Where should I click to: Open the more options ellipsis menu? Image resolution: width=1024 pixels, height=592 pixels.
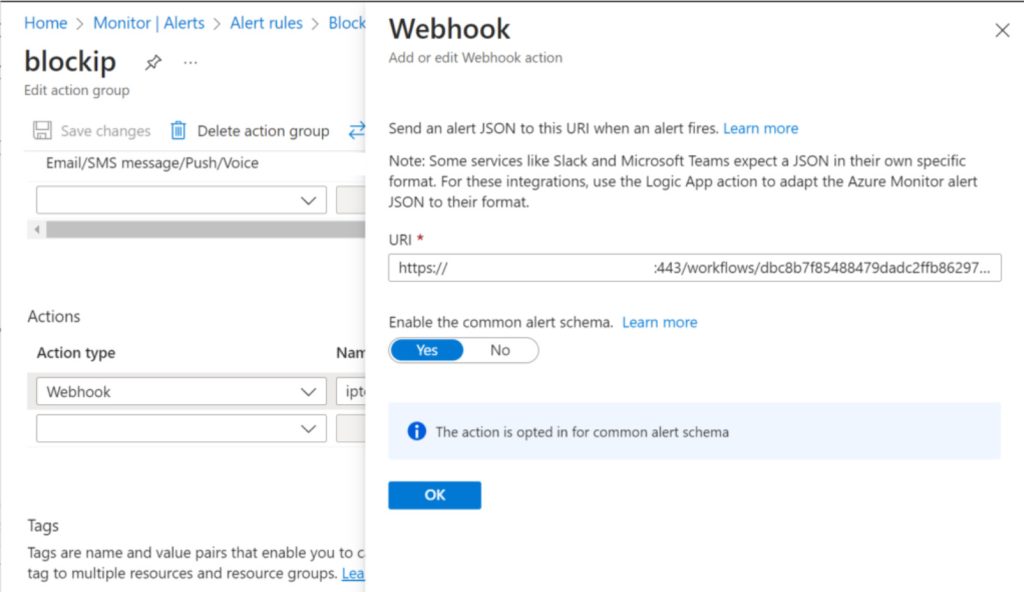click(190, 63)
